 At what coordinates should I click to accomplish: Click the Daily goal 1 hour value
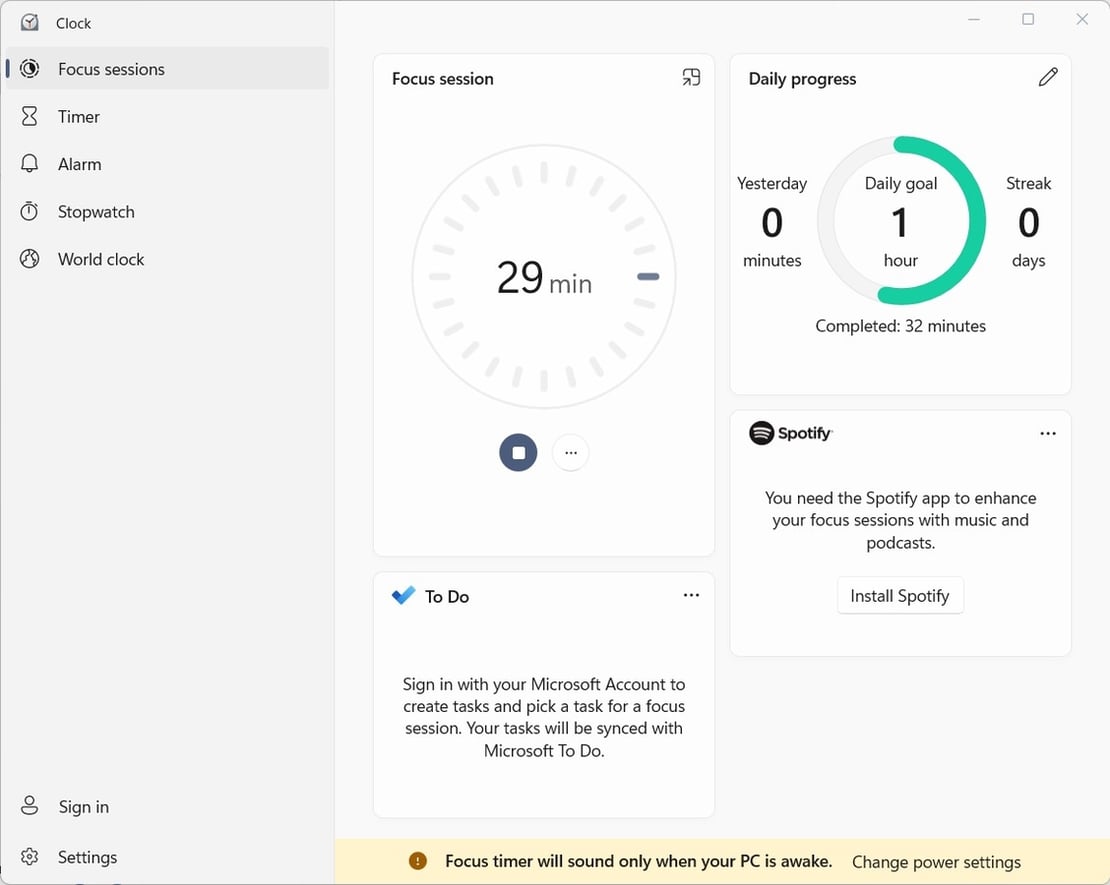click(900, 222)
